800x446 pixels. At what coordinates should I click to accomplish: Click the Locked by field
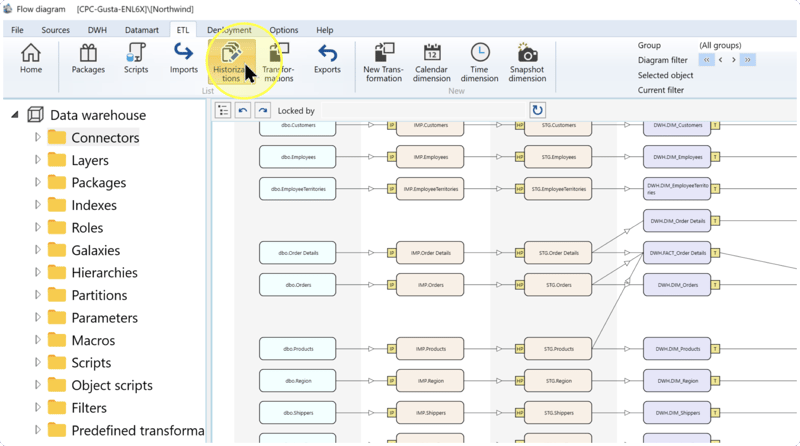(423, 111)
